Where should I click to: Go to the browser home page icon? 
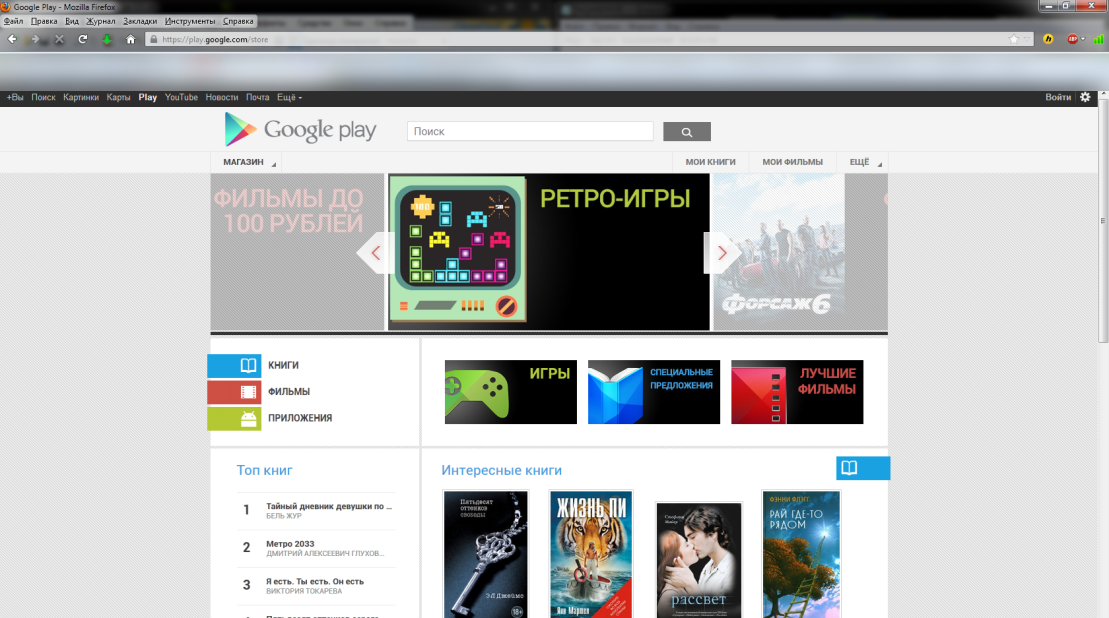(x=130, y=40)
